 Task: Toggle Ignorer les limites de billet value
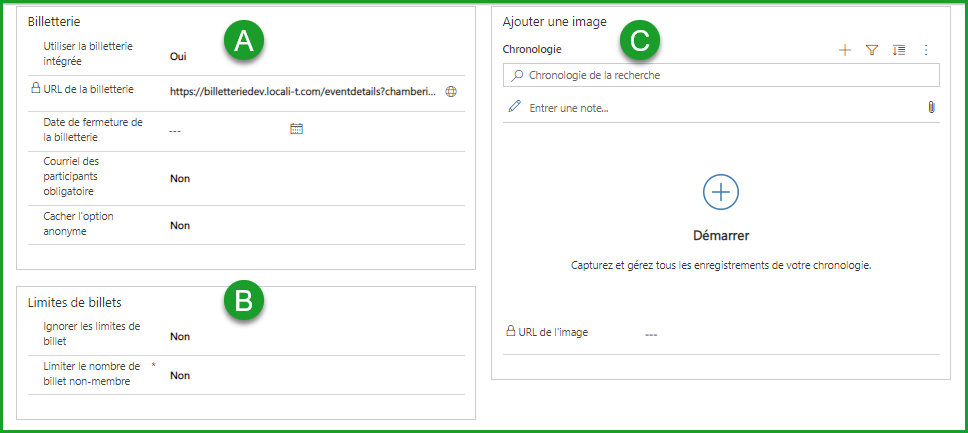point(180,336)
